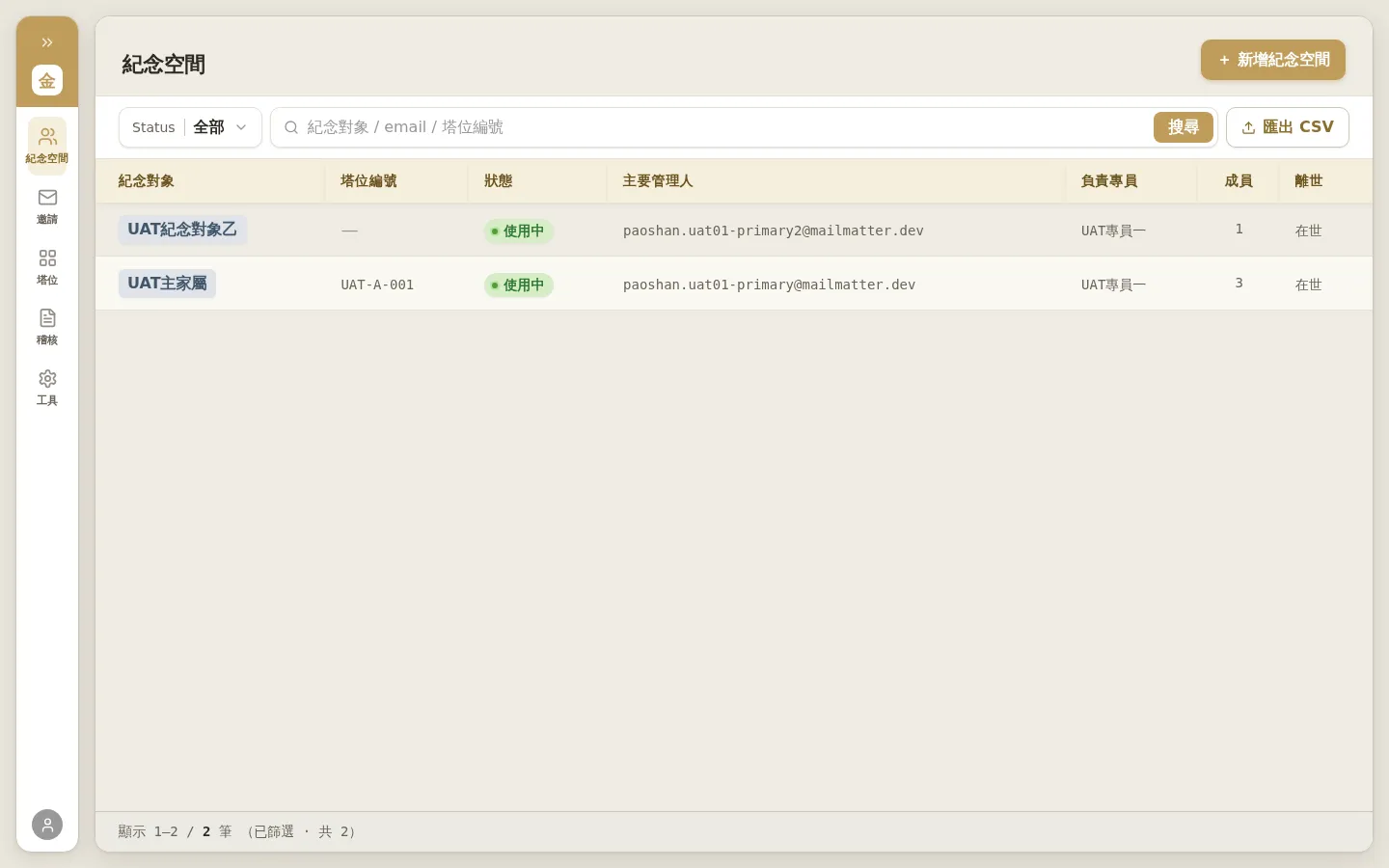Open 工具 gear icon
Viewport: 1389px width, 868px height.
47,388
